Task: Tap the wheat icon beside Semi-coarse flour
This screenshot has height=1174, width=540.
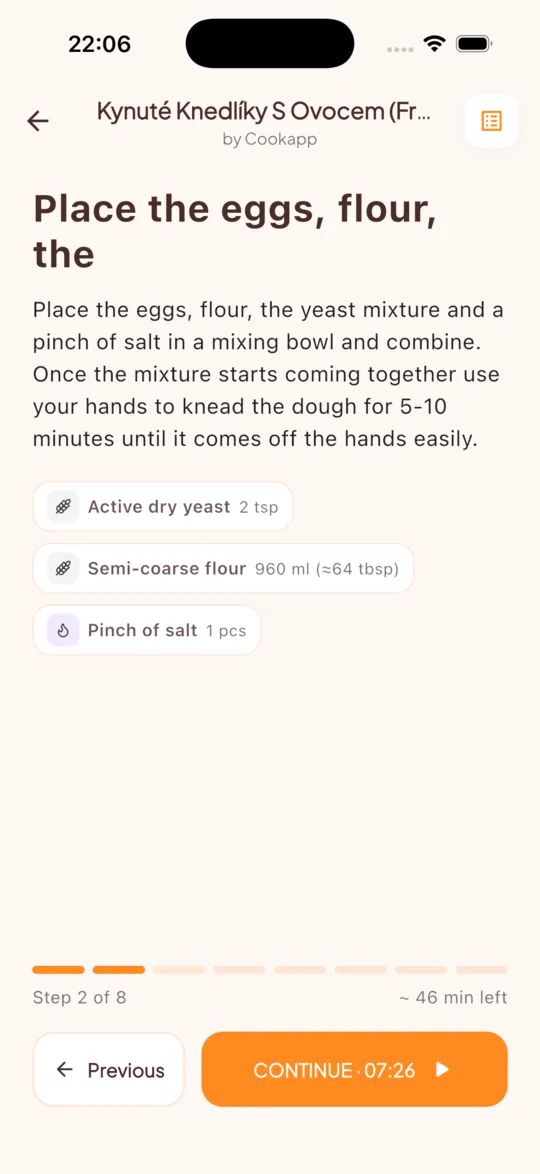Action: 63,568
